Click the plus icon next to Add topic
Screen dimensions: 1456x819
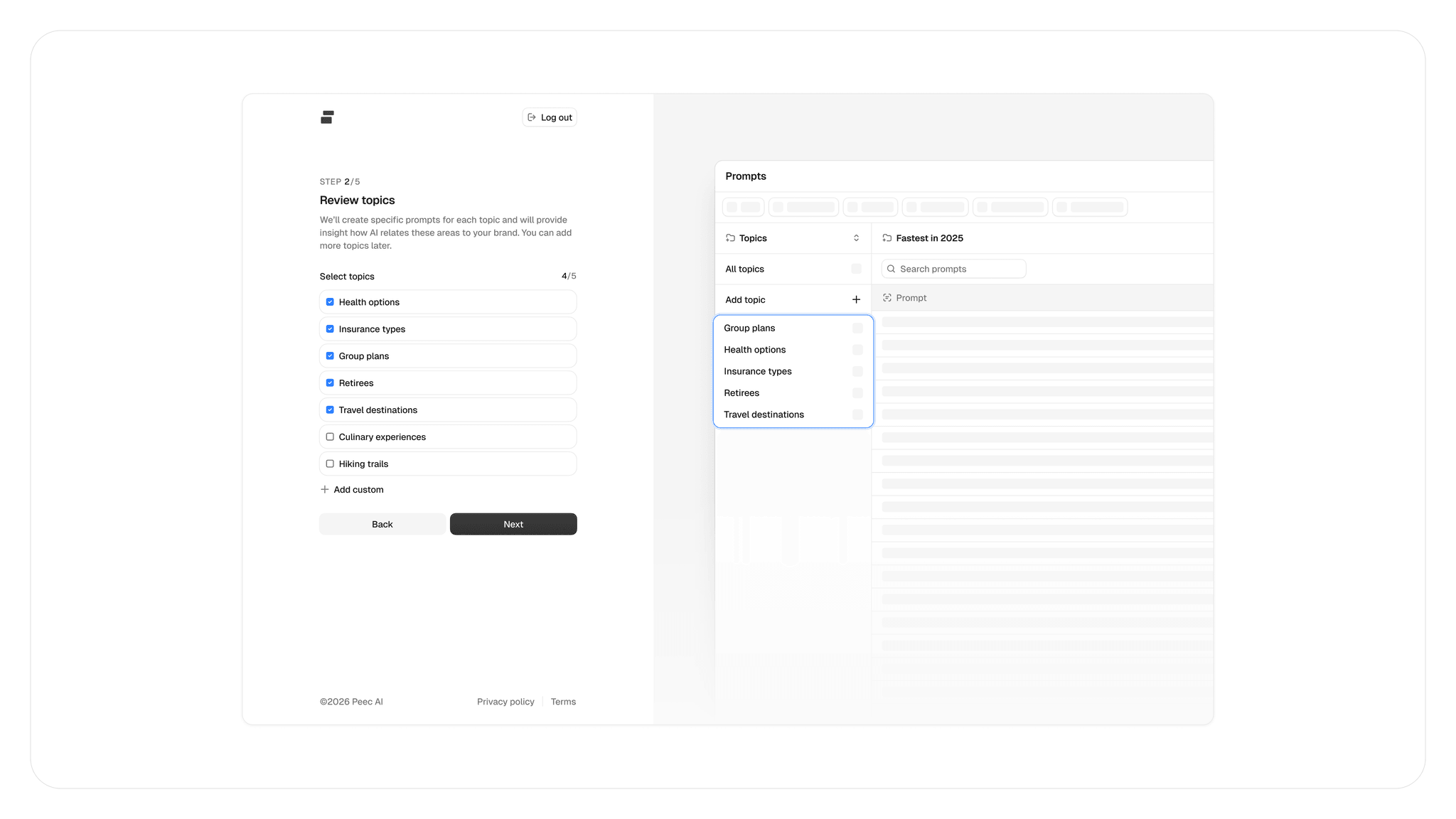point(856,300)
